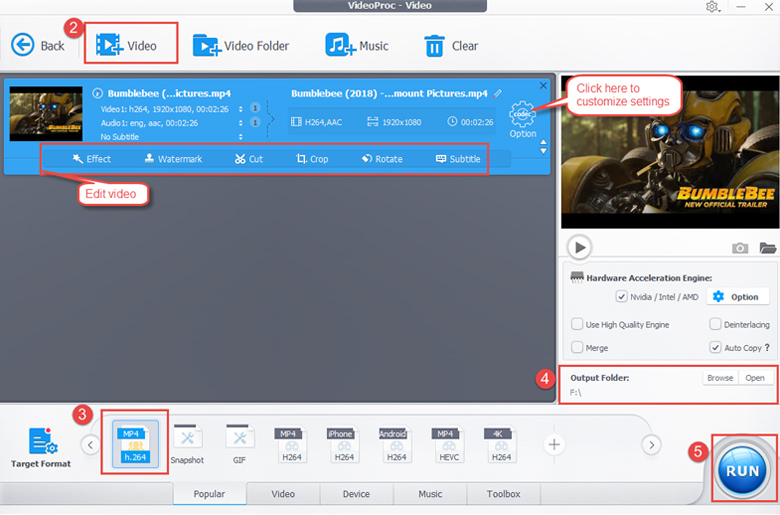Screen dimensions: 780x515
Task: Take a snapshot with camera icon
Action: coord(740,247)
